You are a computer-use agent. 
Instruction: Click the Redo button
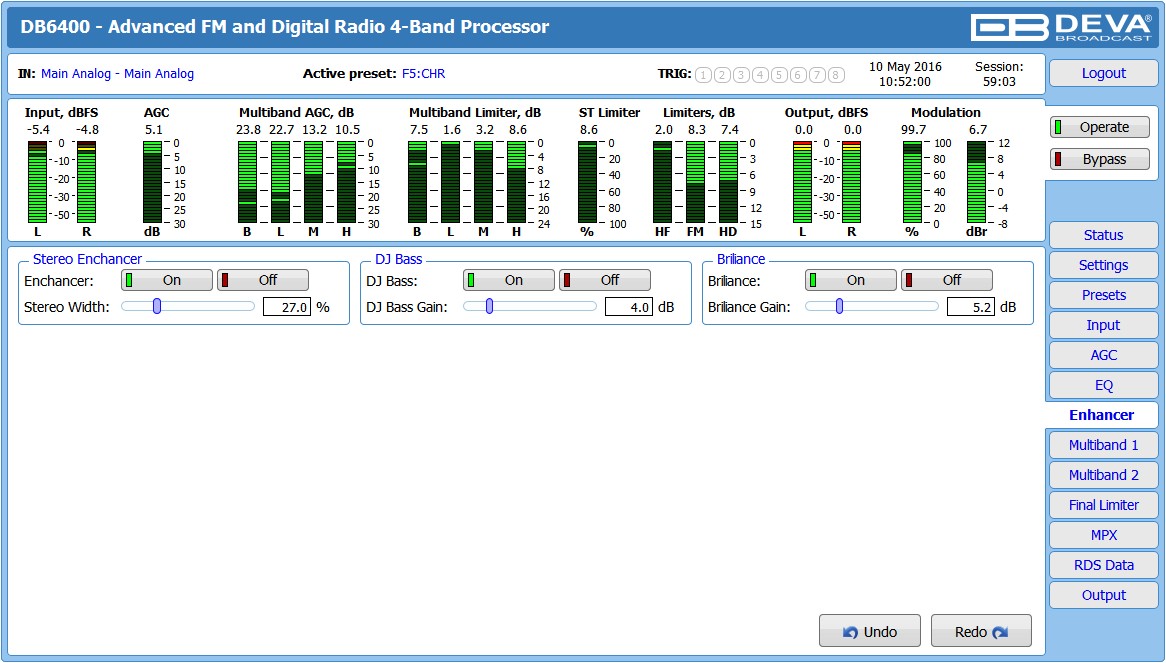tap(981, 631)
